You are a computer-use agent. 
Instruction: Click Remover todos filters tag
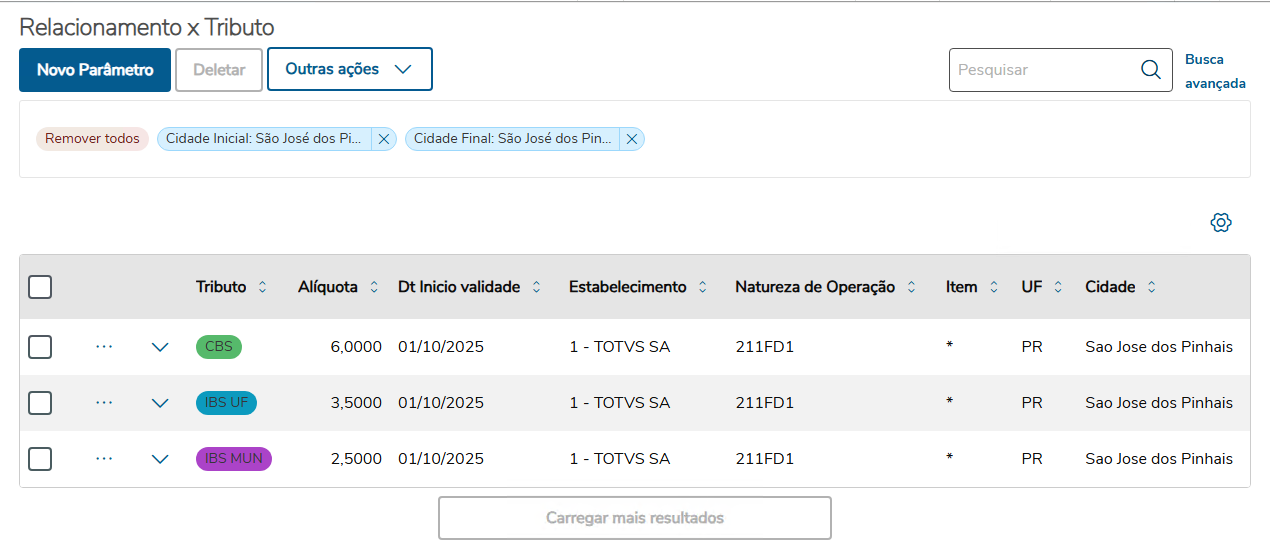point(92,139)
